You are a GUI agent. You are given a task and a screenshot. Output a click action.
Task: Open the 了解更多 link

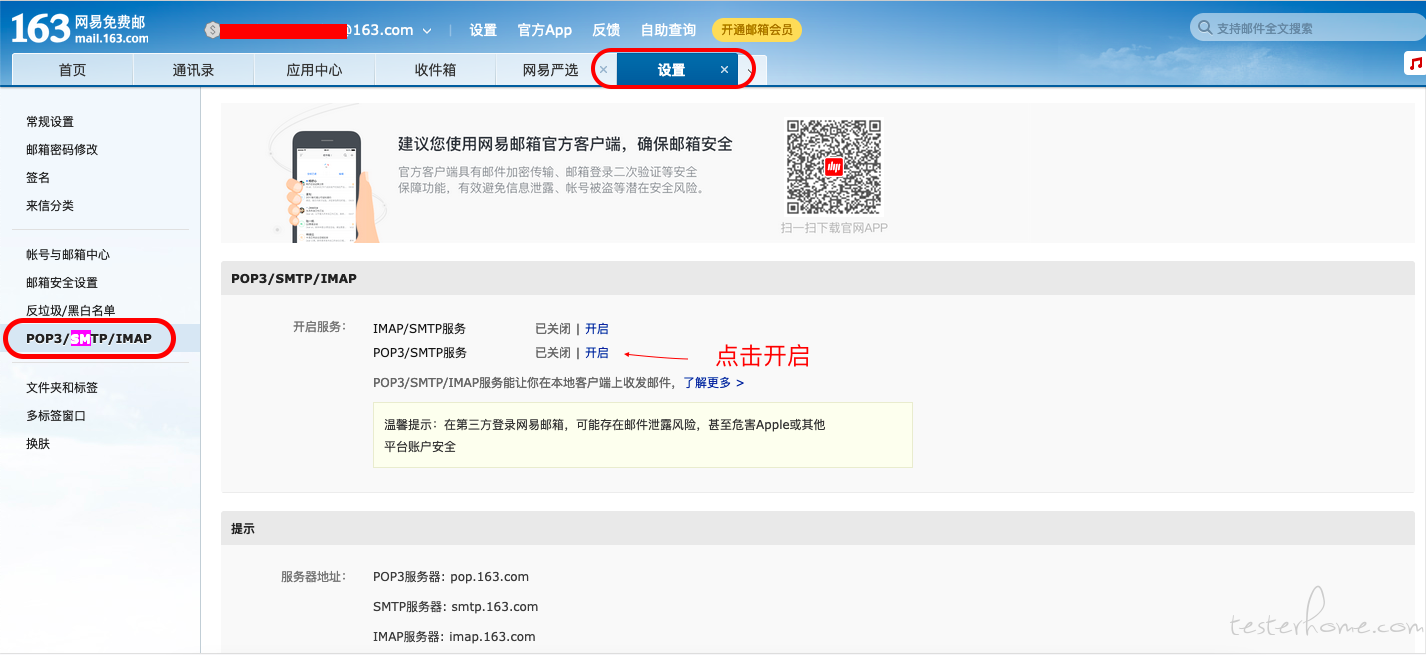713,383
